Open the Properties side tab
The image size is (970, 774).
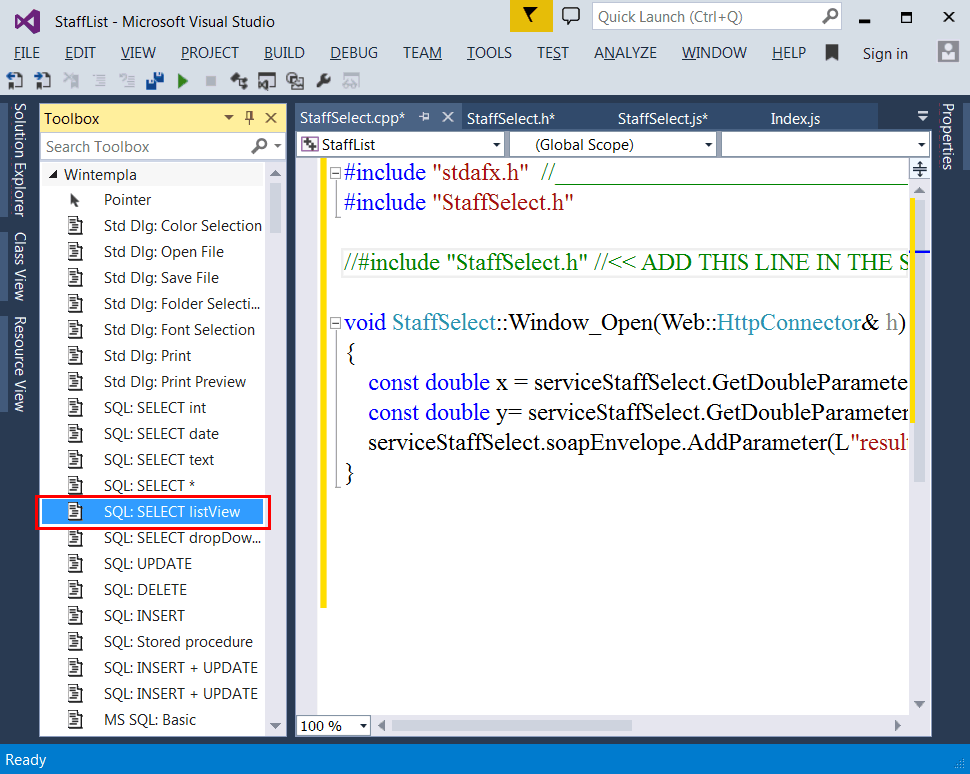click(947, 136)
